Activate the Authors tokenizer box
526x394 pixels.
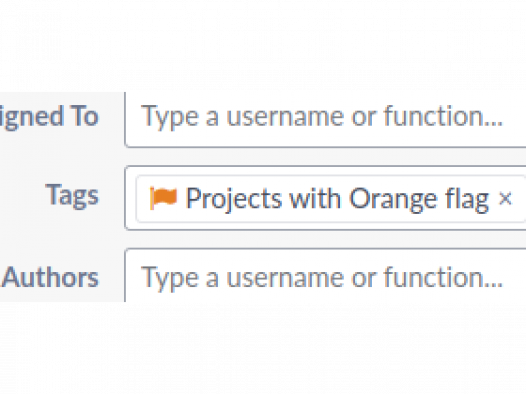tap(325, 275)
